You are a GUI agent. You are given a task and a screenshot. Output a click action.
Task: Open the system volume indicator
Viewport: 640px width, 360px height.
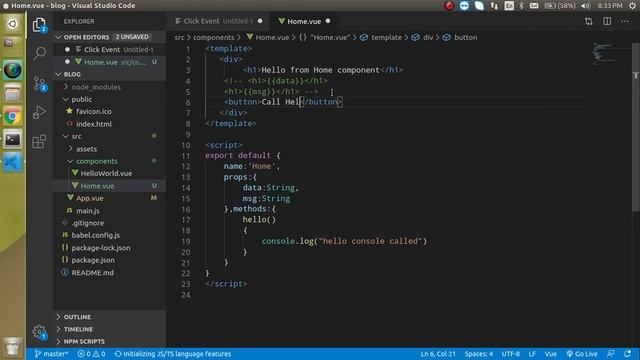(585, 6)
